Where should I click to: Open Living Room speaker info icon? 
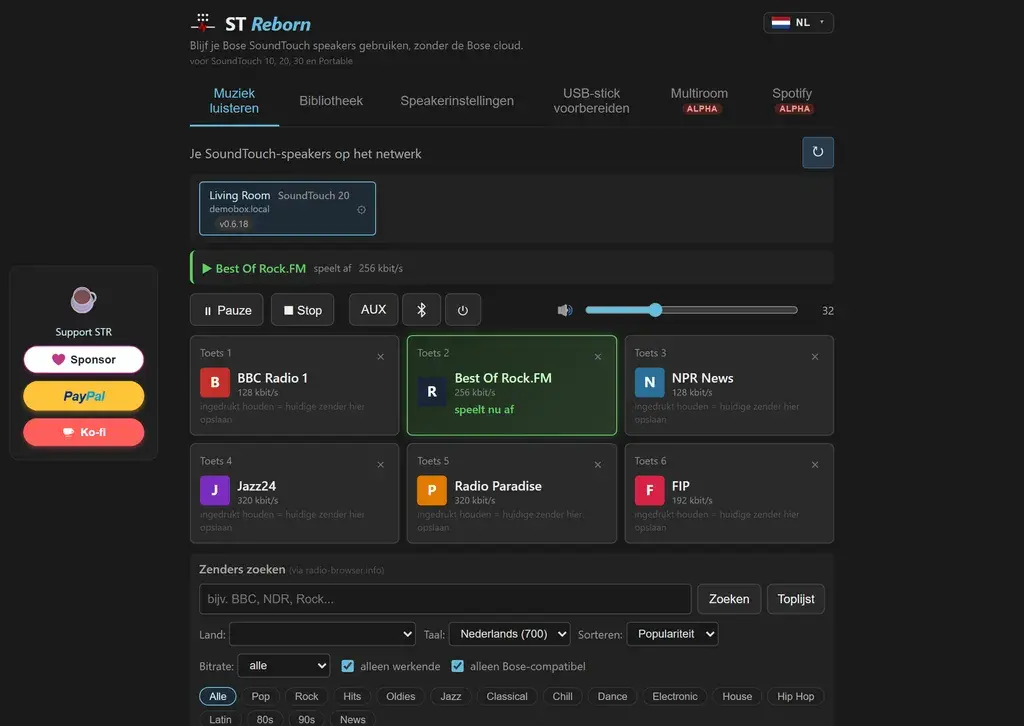pyautogui.click(x=361, y=210)
